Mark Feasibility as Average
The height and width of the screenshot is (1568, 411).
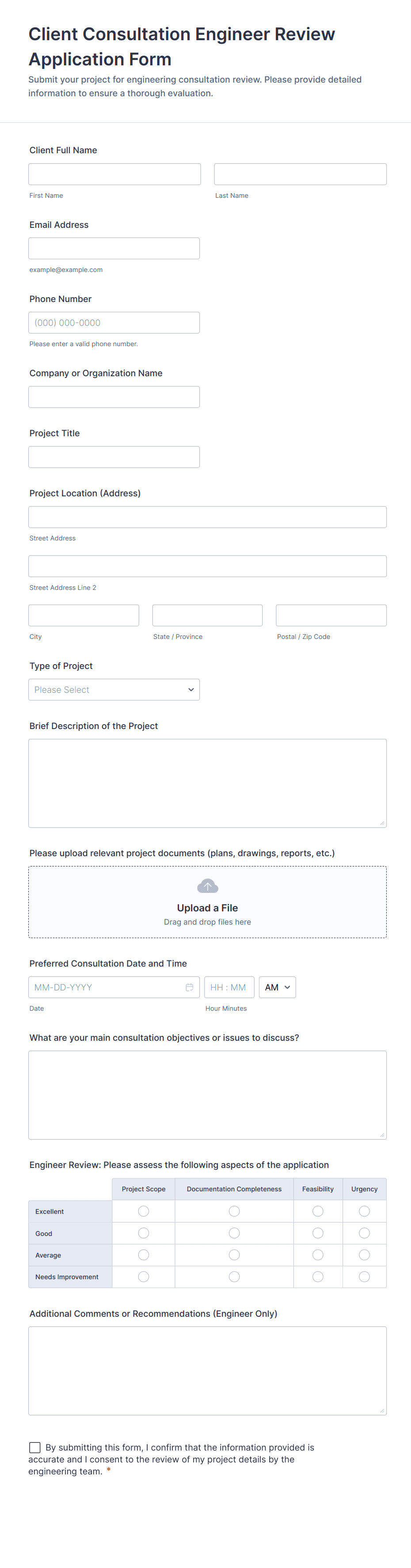click(318, 1254)
